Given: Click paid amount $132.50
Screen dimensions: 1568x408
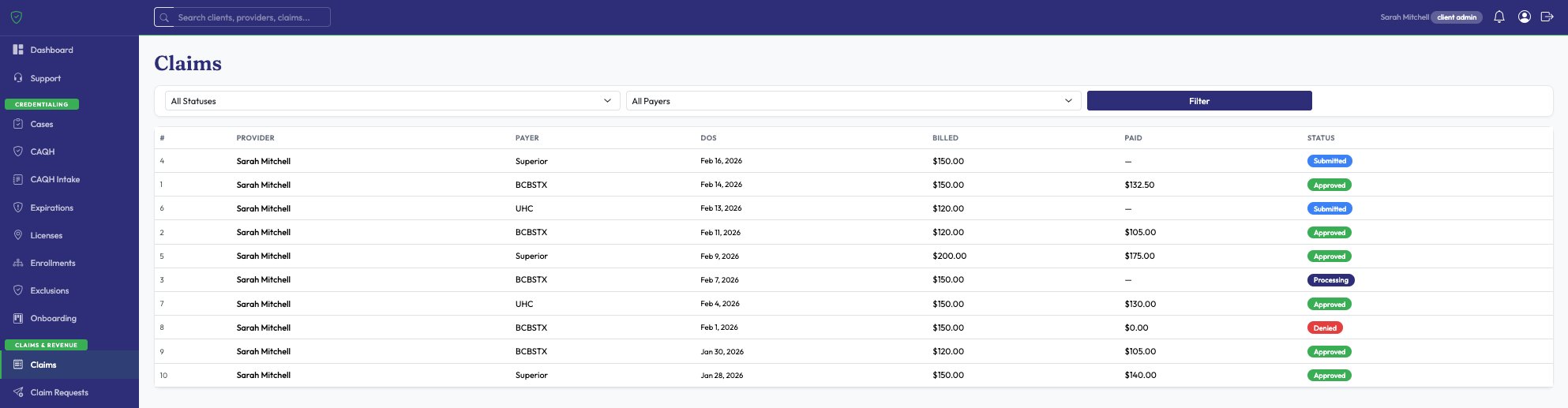Looking at the screenshot, I should (1139, 185).
